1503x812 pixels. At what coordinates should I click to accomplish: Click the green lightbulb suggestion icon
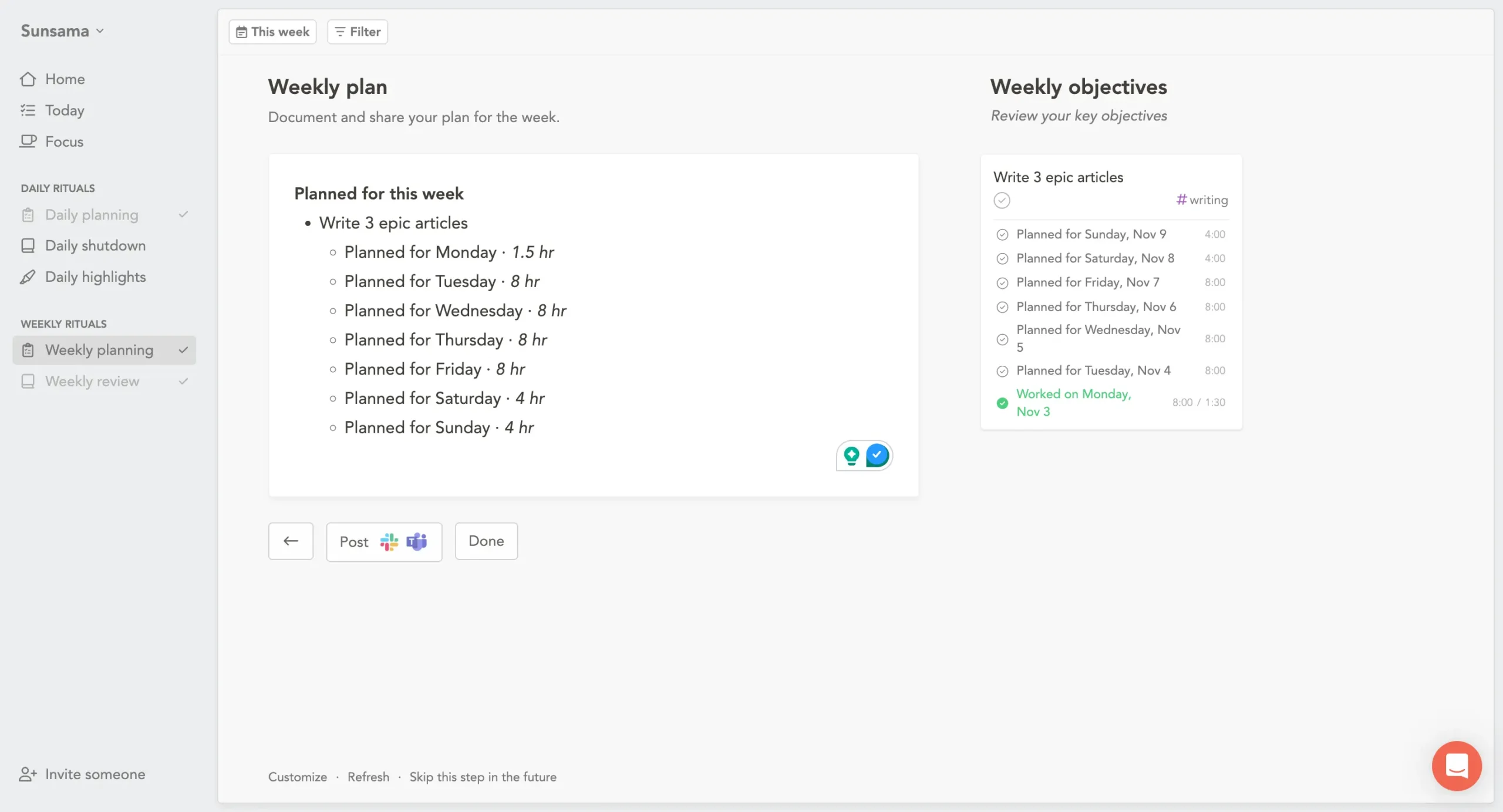[851, 455]
